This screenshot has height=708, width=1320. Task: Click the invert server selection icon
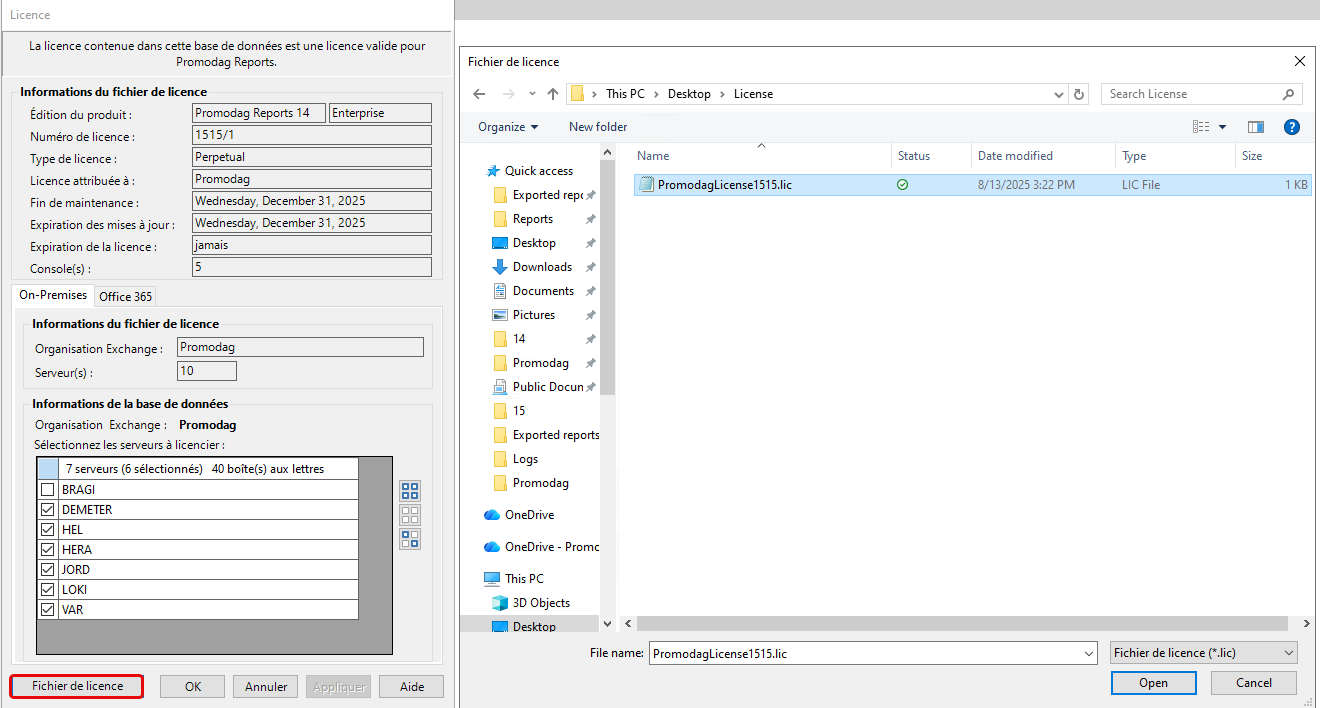(410, 539)
